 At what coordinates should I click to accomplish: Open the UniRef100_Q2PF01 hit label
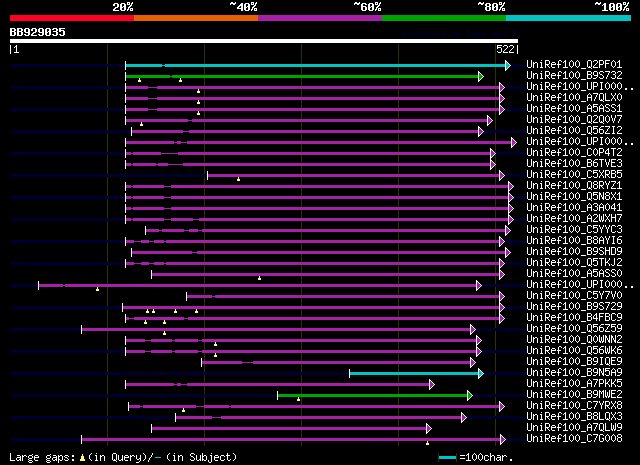[574, 65]
